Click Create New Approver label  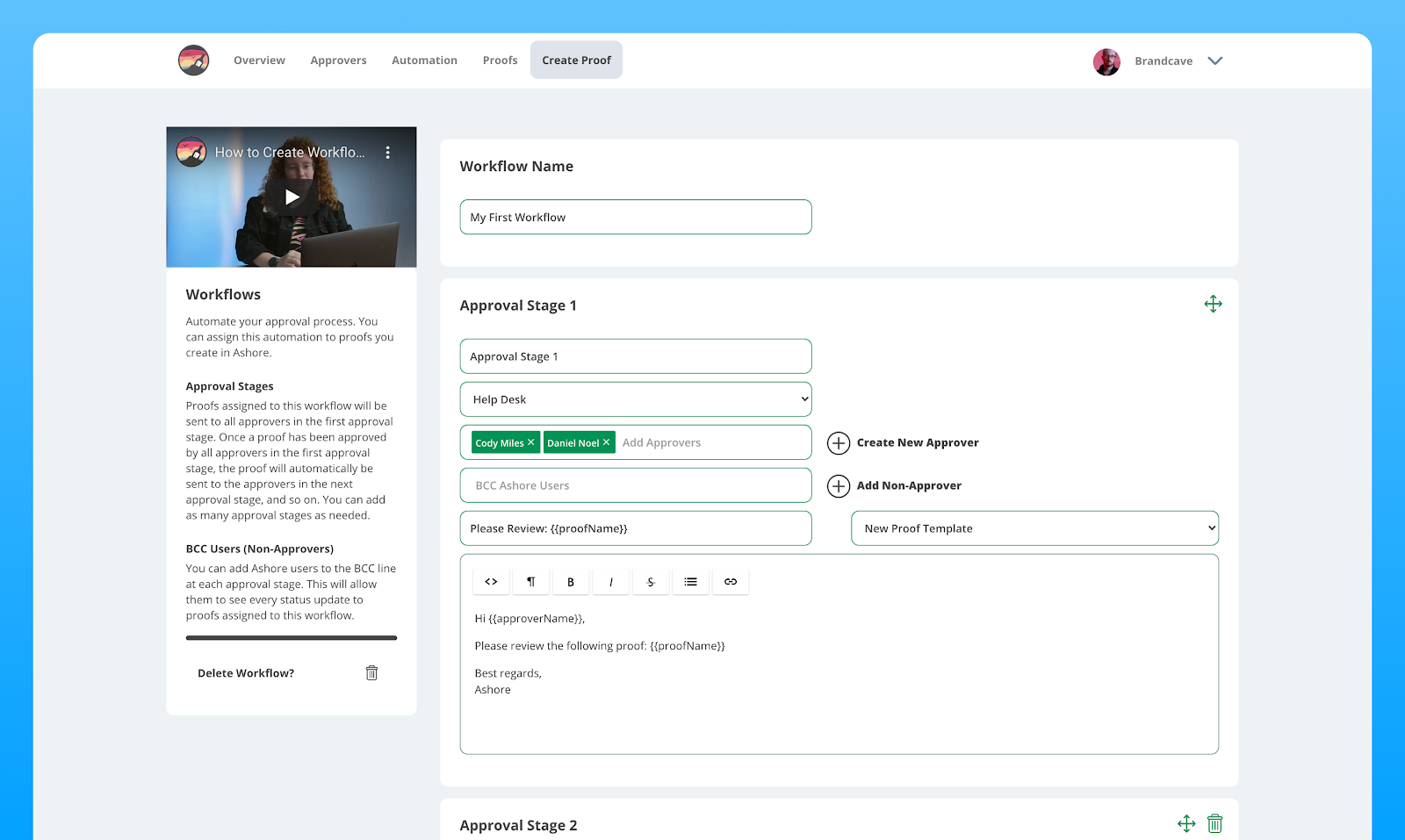click(x=918, y=442)
